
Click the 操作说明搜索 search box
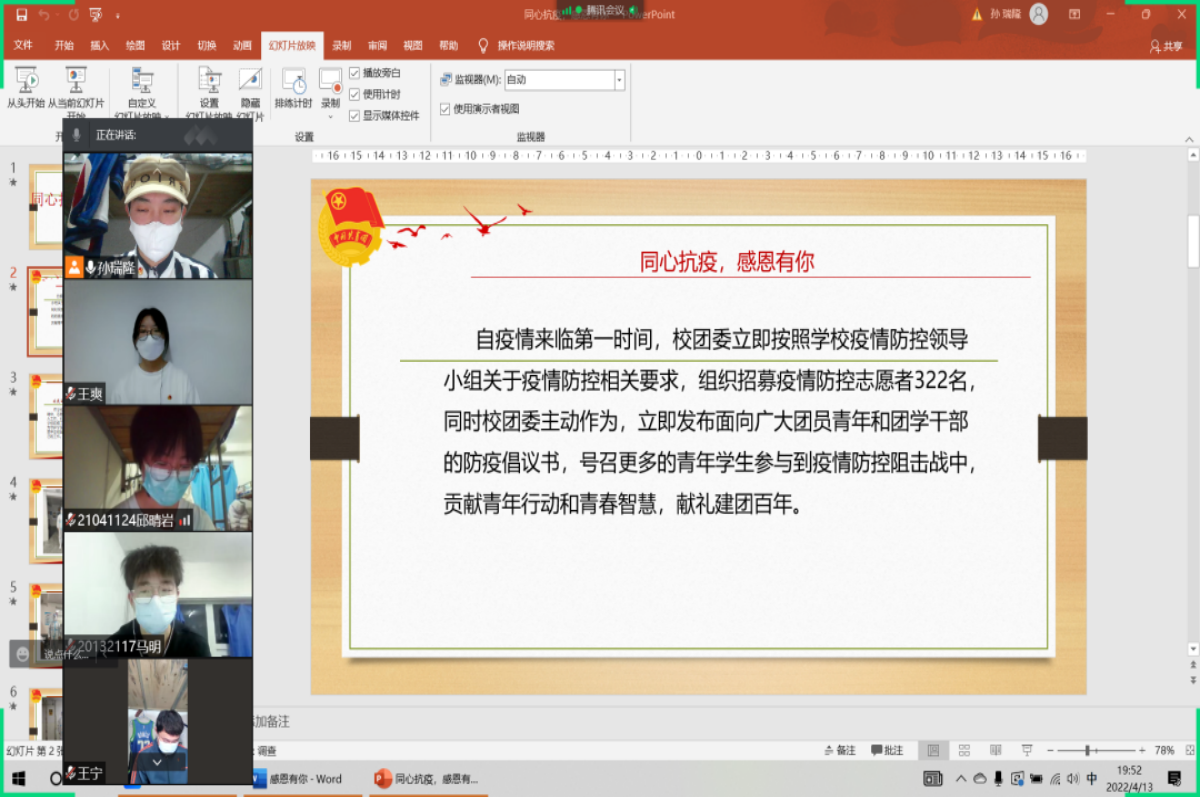click(x=526, y=45)
